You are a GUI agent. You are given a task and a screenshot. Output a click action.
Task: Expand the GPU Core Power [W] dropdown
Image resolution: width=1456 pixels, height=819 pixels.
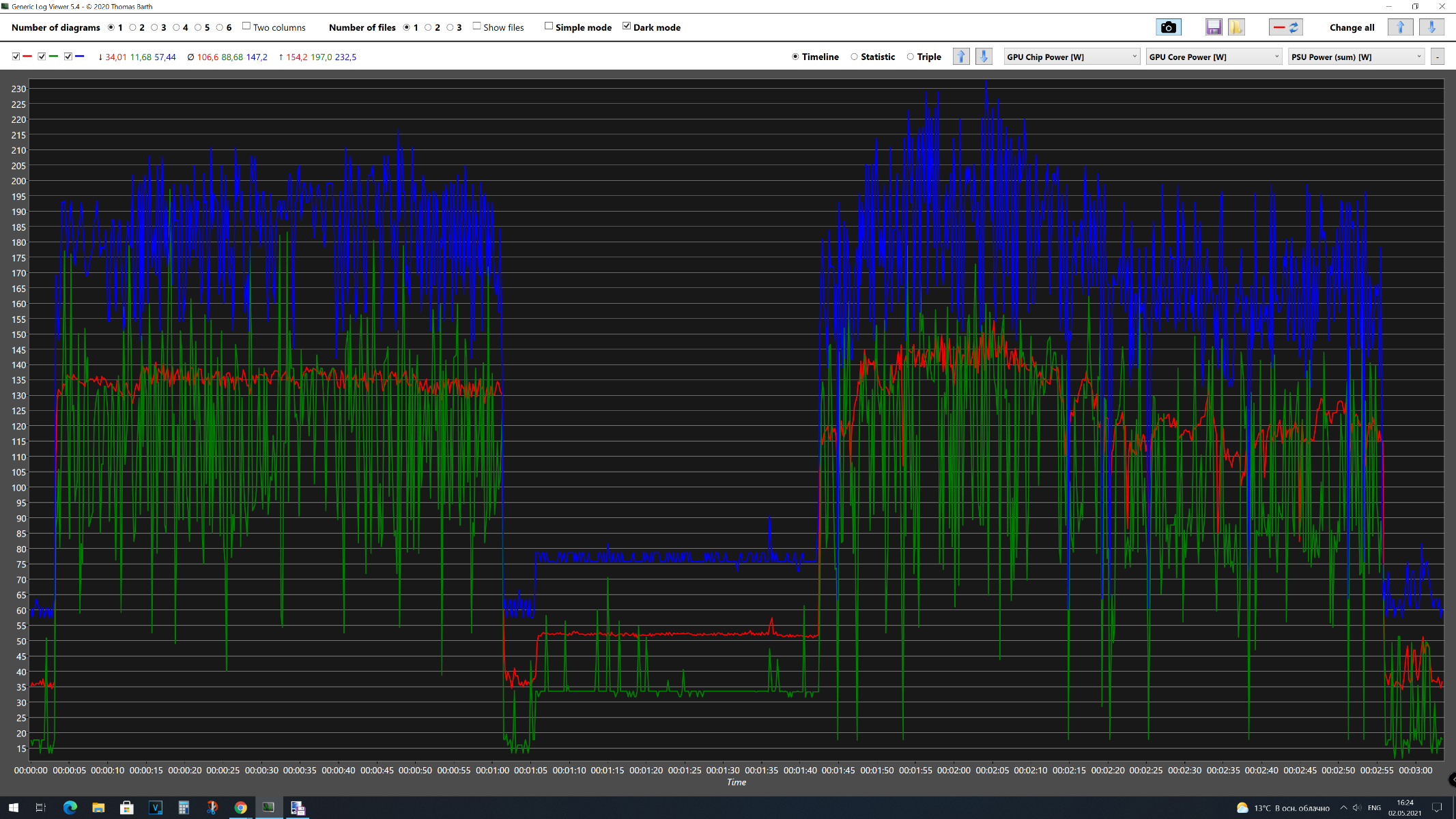[x=1214, y=57]
